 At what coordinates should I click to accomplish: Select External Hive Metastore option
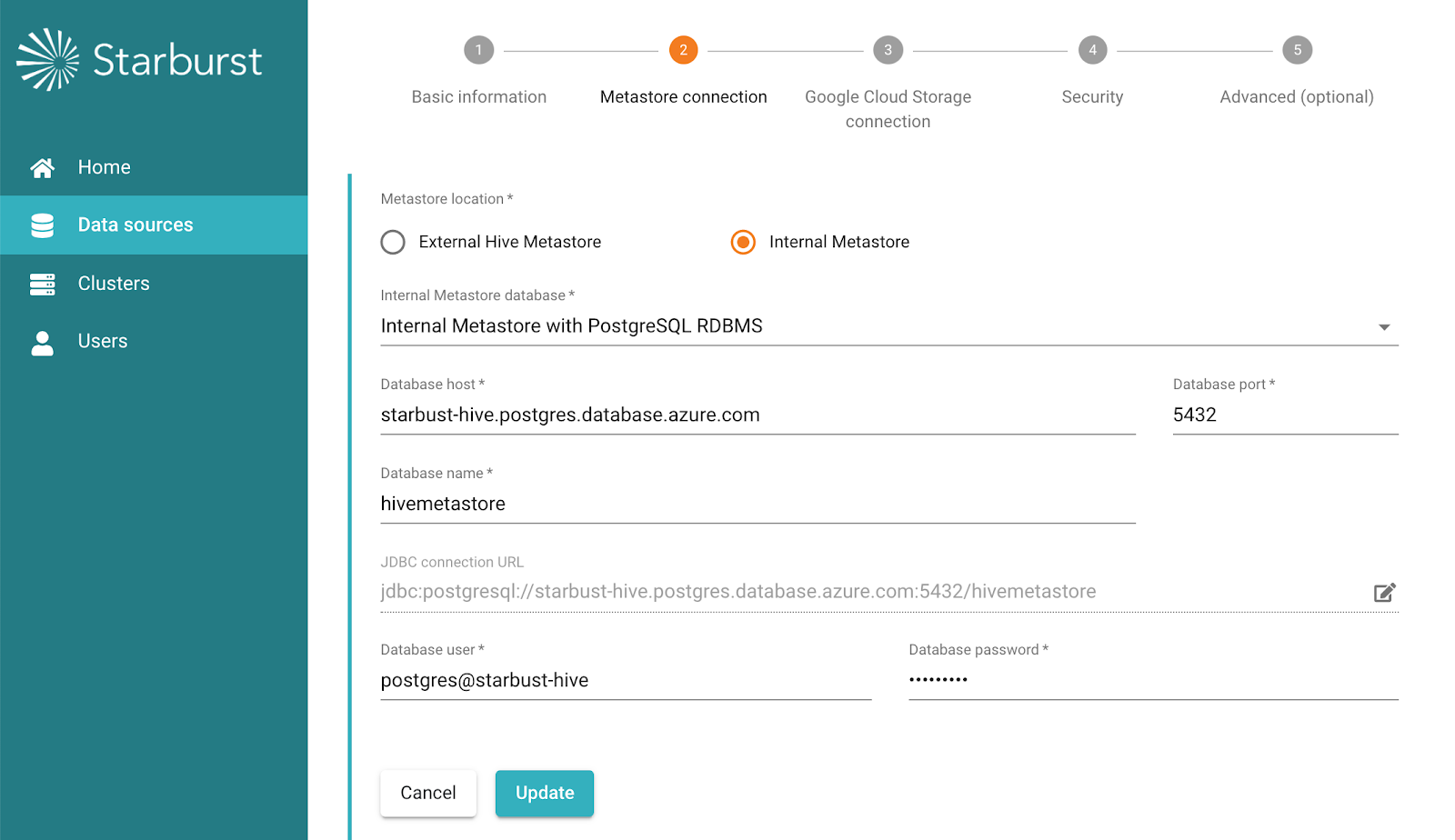(x=392, y=242)
